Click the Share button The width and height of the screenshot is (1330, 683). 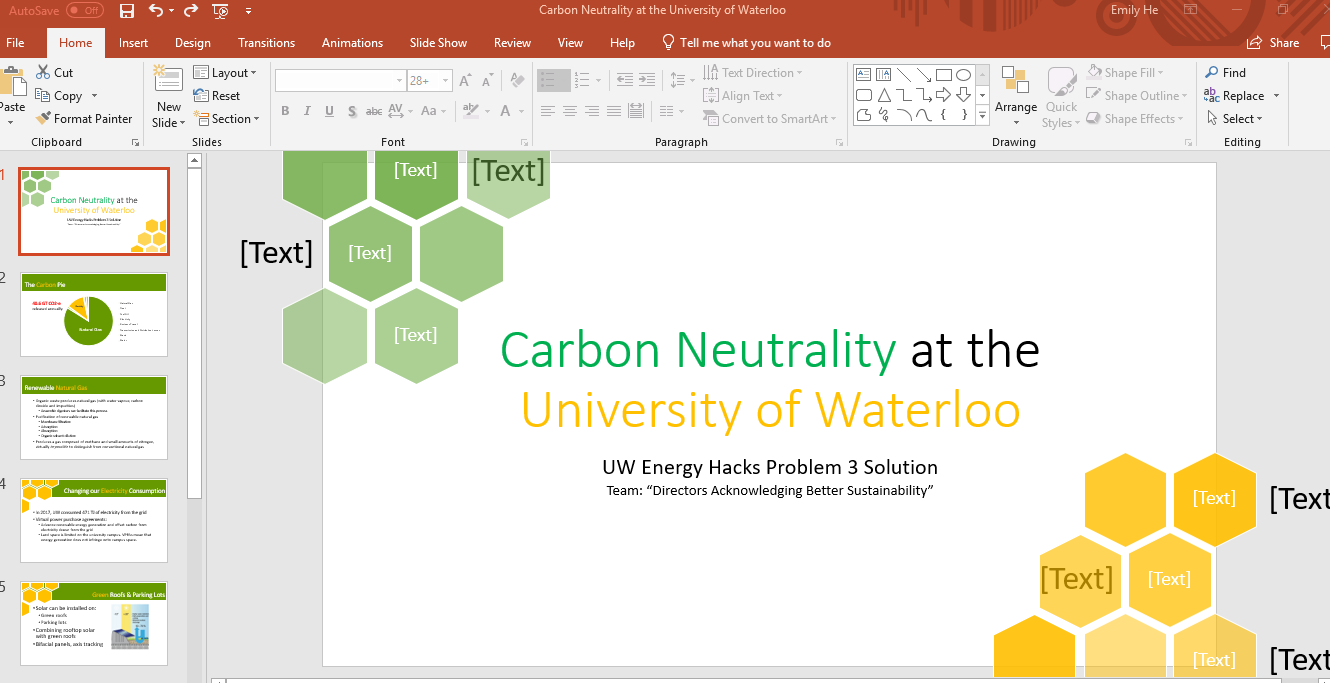coord(1274,43)
